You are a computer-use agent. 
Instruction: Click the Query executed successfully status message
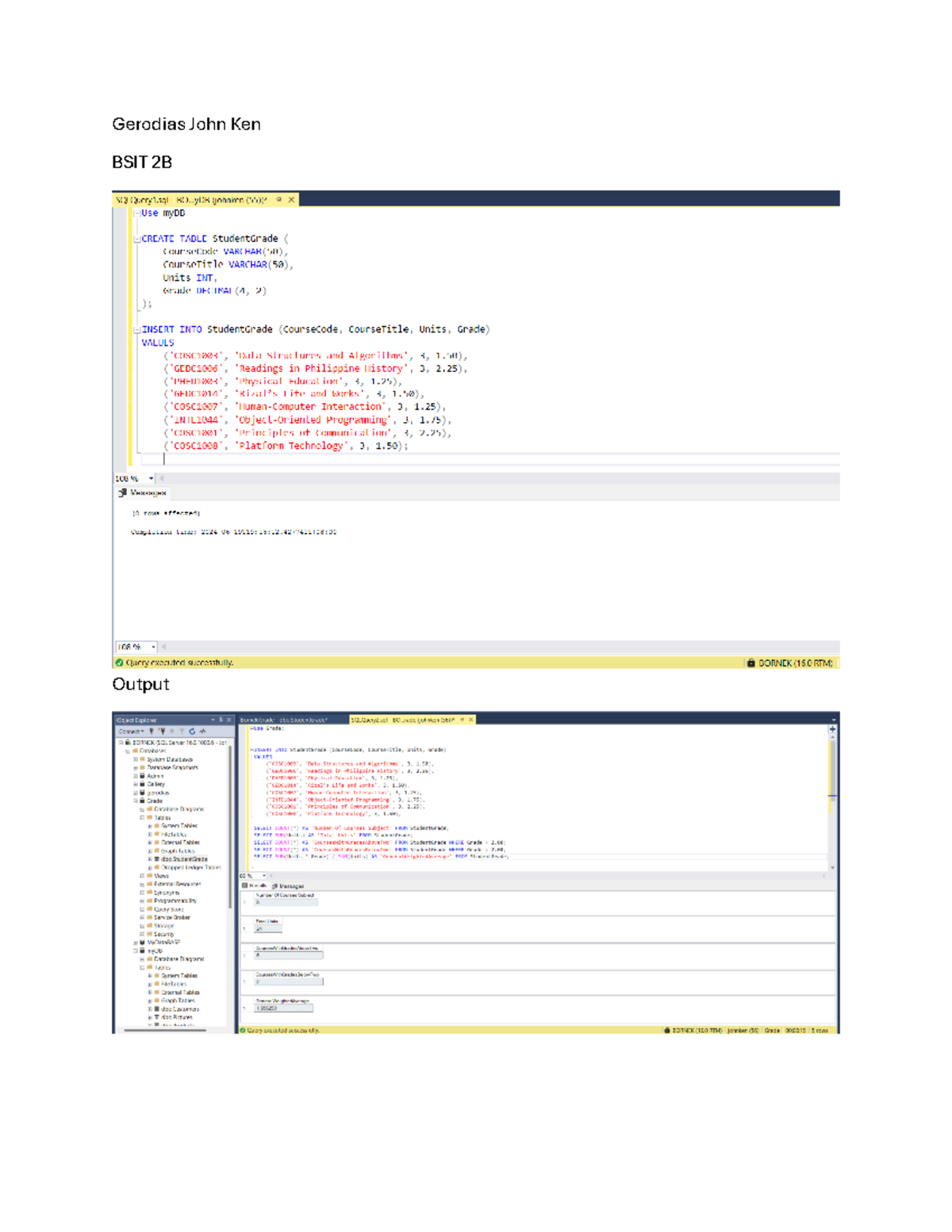click(286, 1028)
